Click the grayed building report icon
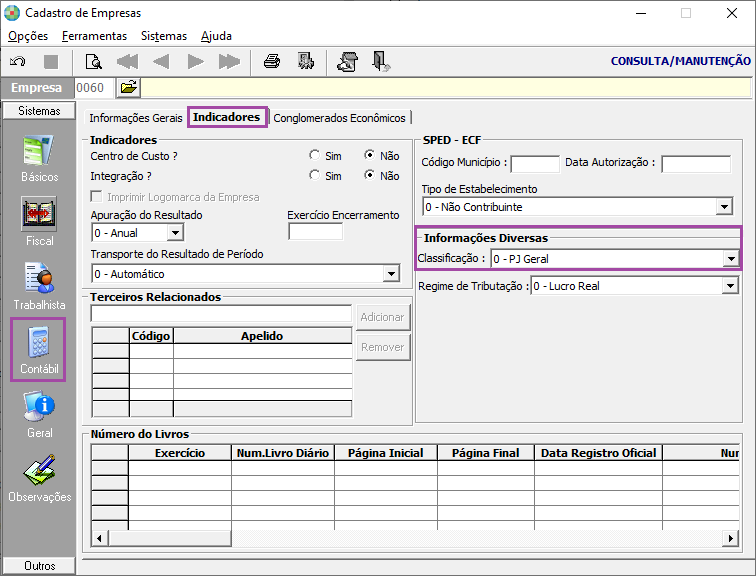Screen dimensions: 756x576 coord(306,62)
